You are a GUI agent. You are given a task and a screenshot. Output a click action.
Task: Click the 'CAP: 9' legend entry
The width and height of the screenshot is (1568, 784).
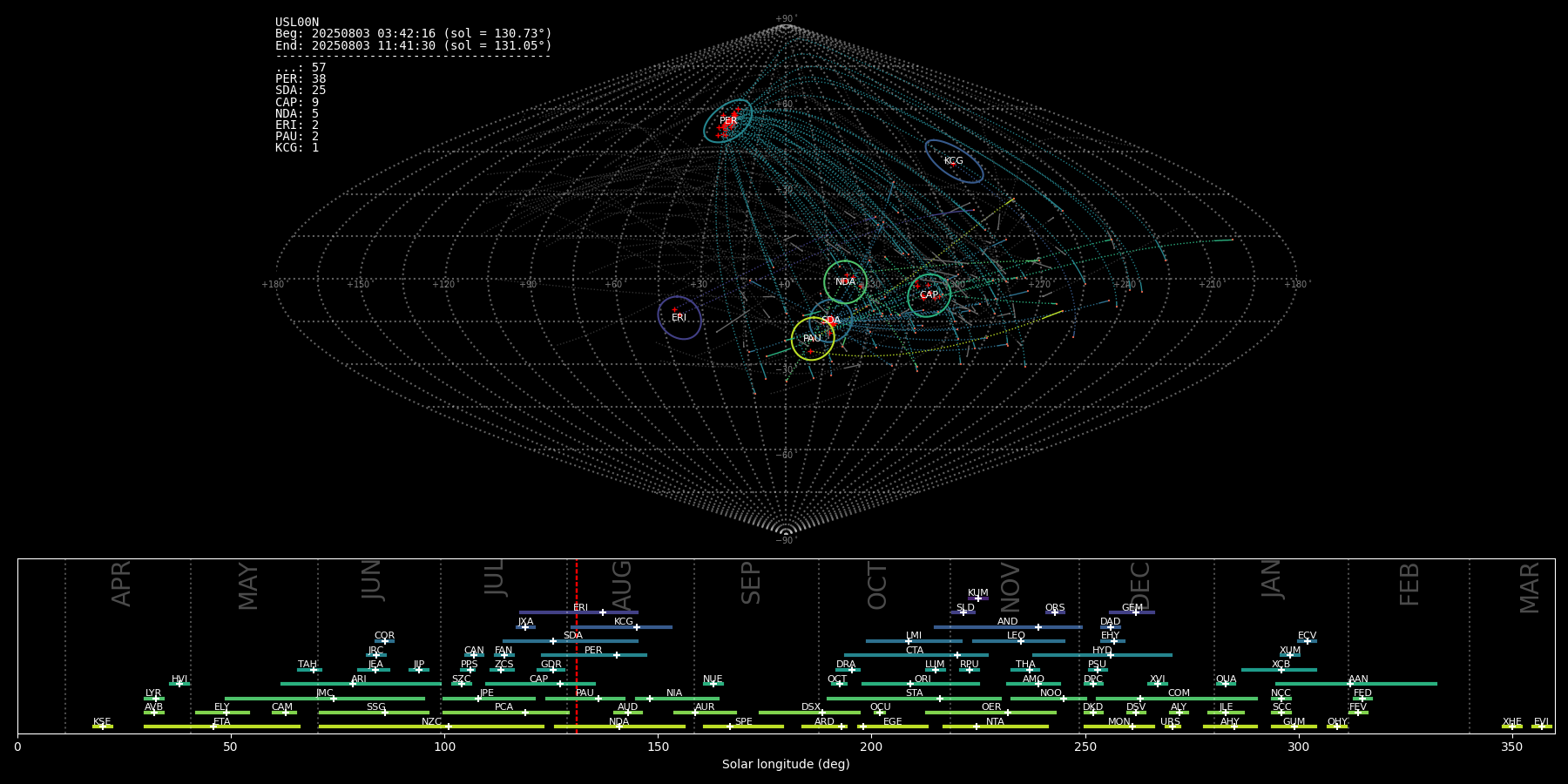point(297,103)
